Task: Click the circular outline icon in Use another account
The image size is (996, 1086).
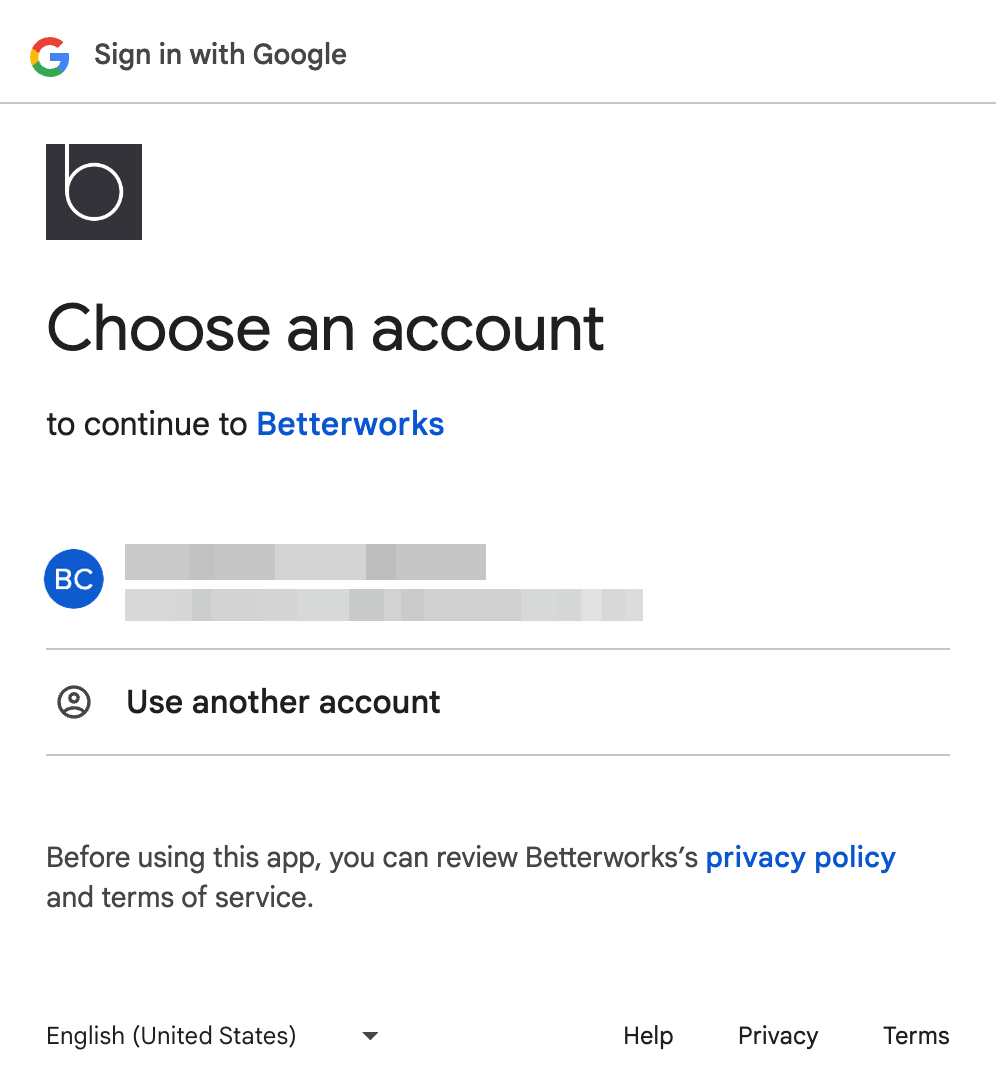Action: [x=74, y=702]
